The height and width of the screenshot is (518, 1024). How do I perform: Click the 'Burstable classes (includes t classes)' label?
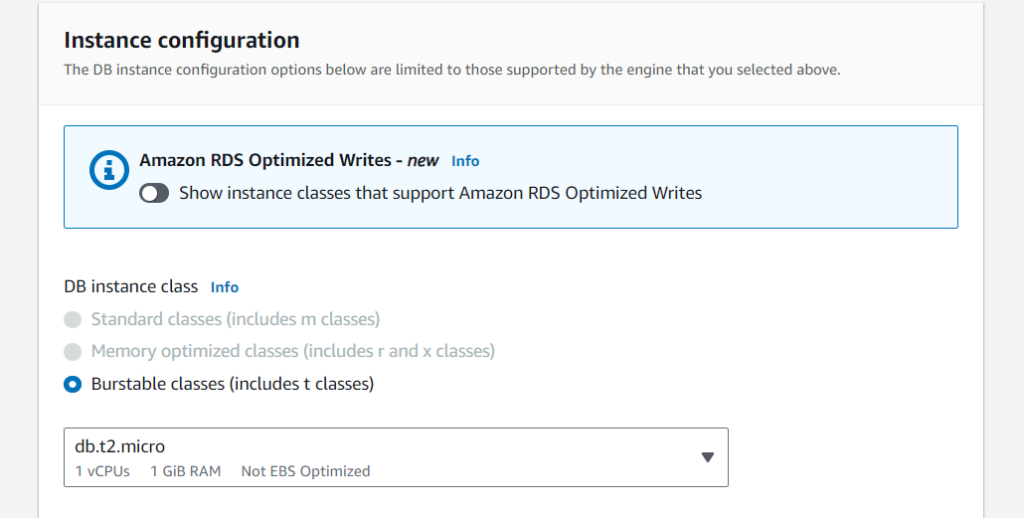232,384
